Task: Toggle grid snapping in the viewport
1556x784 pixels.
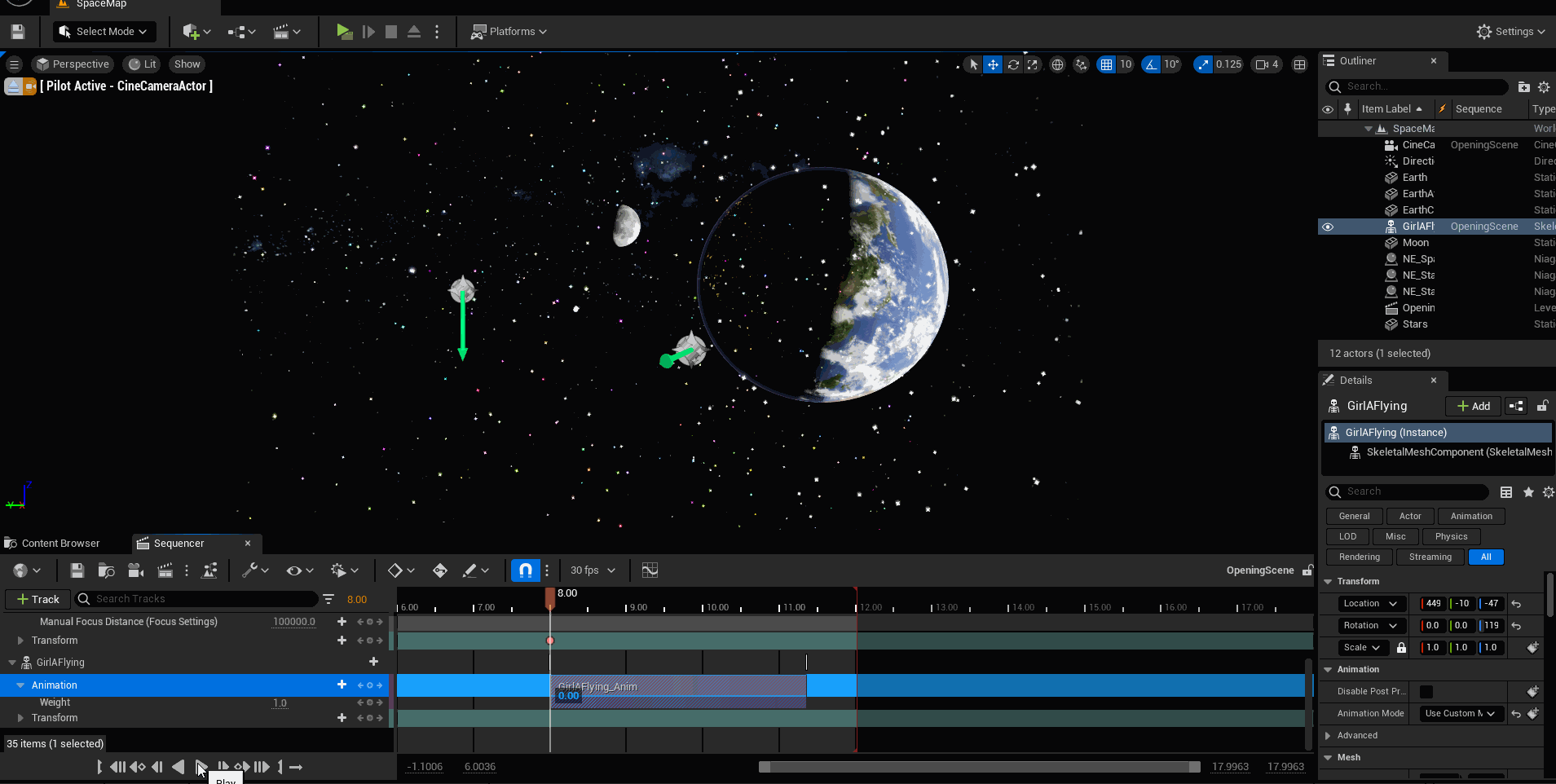Action: click(1106, 64)
